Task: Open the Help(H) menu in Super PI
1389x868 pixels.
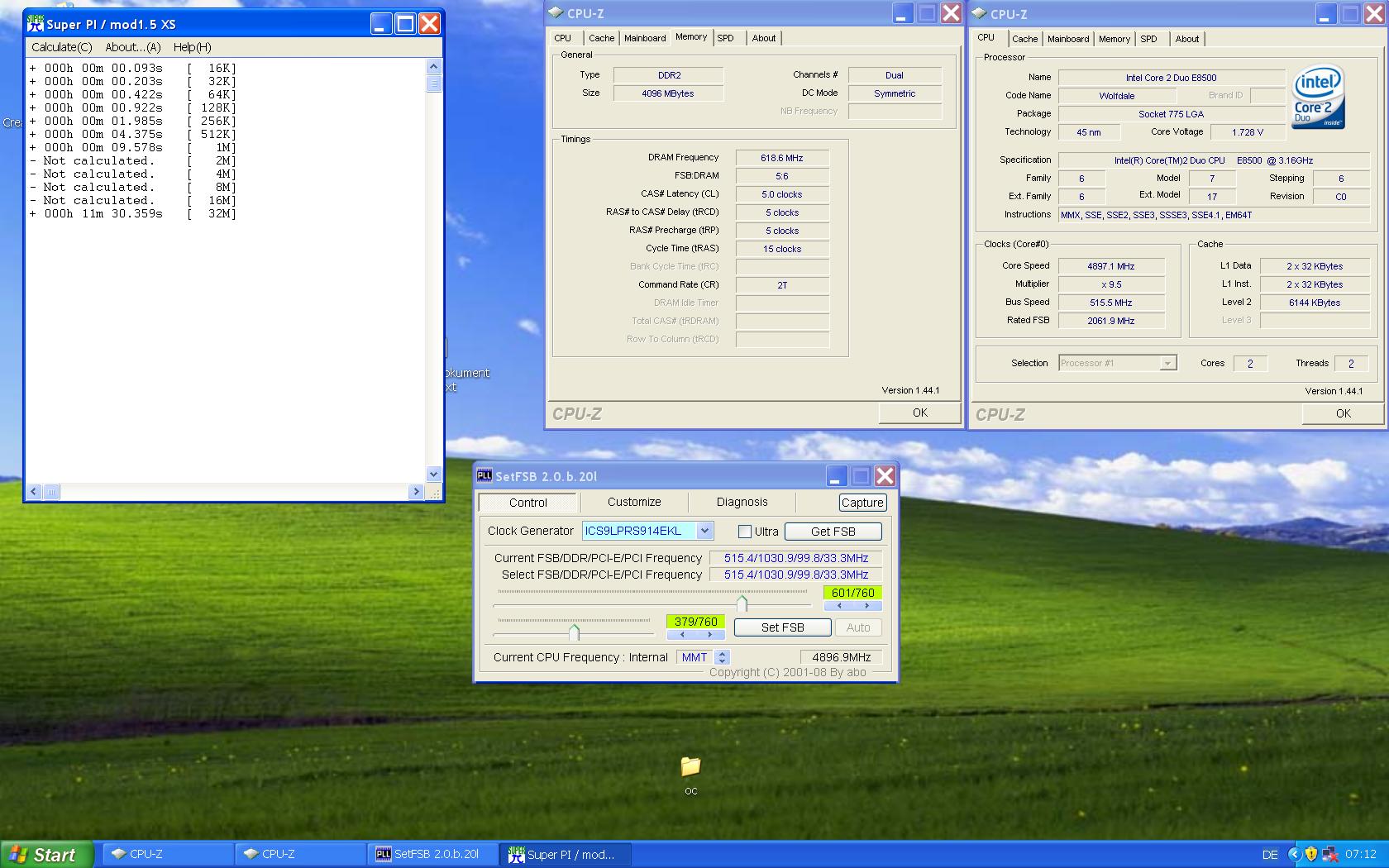Action: (193, 47)
